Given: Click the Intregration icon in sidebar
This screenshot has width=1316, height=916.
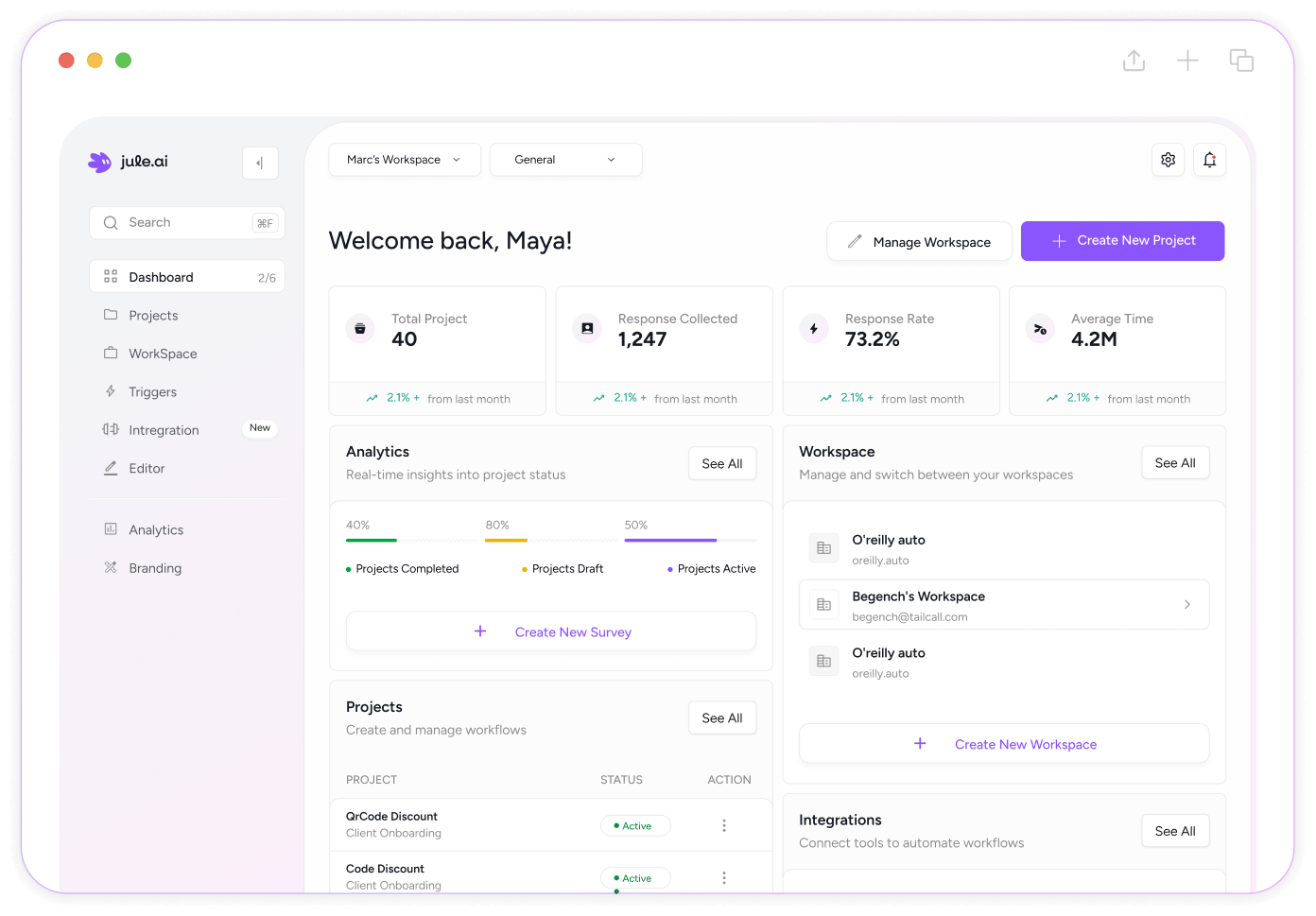Looking at the screenshot, I should (x=111, y=429).
